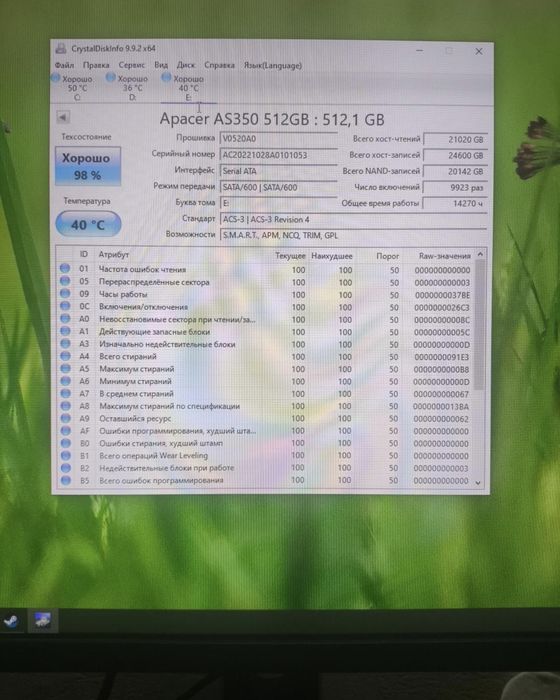Click the Интерфейс field Serial ATA
Viewport: 560px width, 700px height.
click(x=279, y=171)
